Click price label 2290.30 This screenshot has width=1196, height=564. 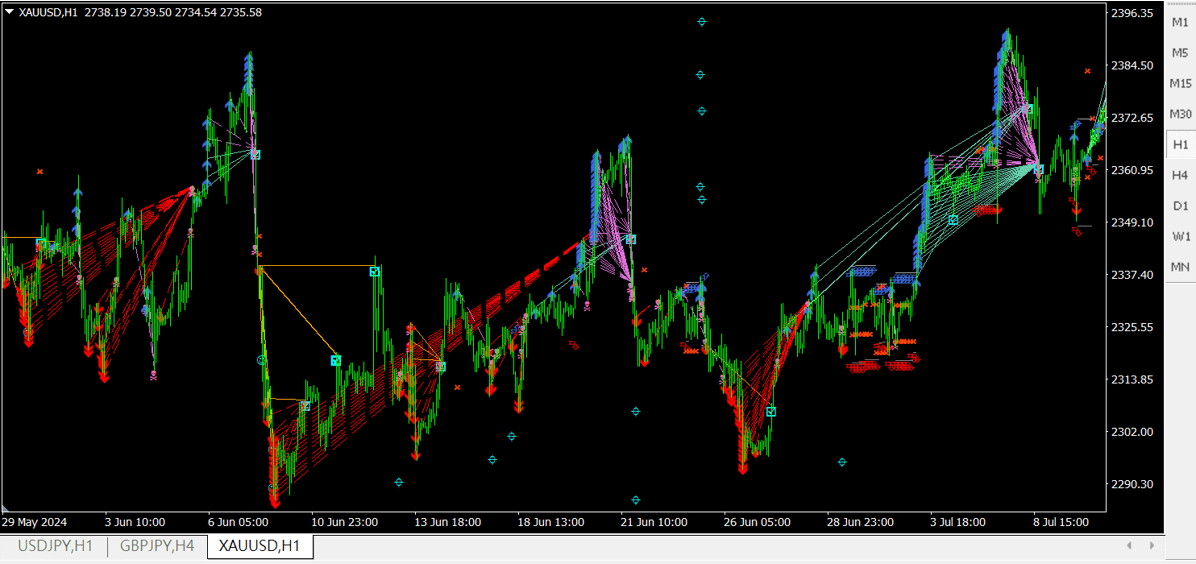pyautogui.click(x=1131, y=484)
